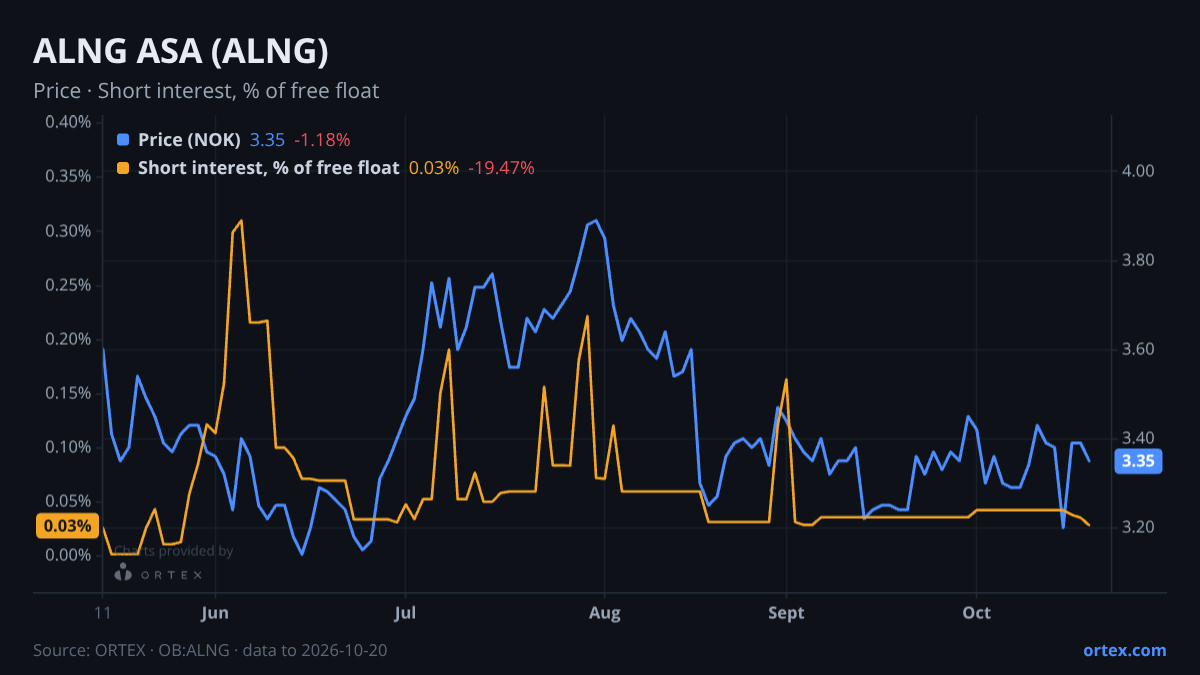
Task: Click the Oct label on the date axis
Action: (976, 612)
